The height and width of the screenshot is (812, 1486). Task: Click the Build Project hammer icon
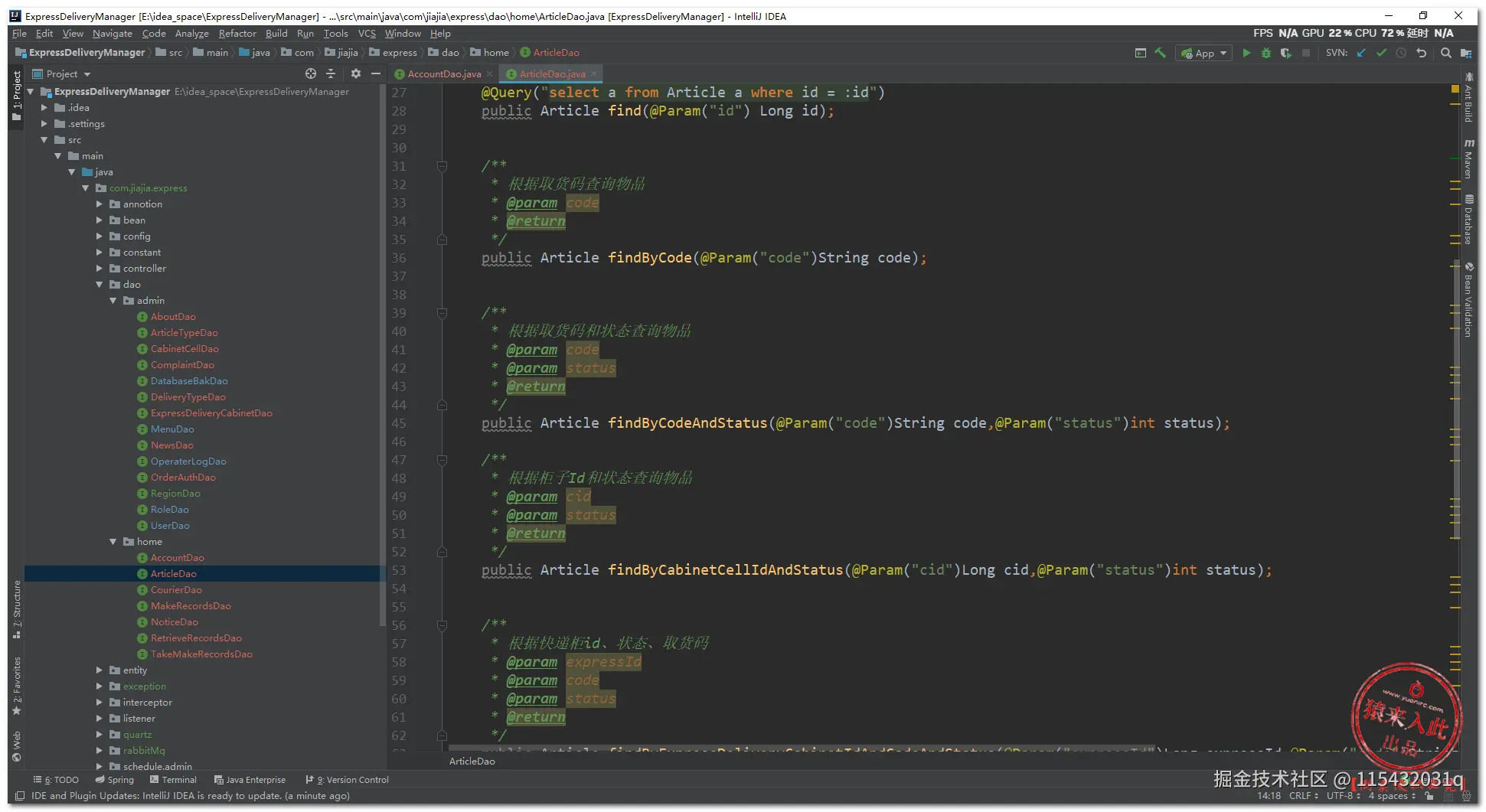1161,53
